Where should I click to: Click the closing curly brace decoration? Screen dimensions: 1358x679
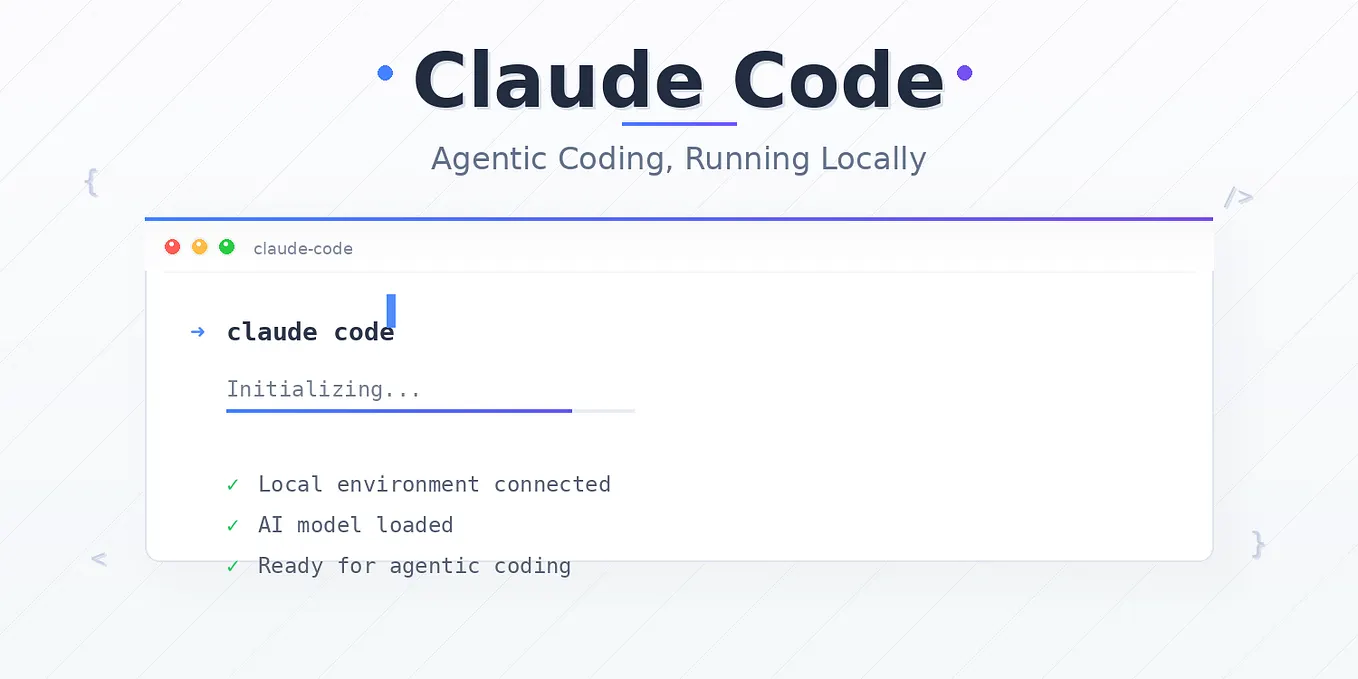tap(1258, 544)
